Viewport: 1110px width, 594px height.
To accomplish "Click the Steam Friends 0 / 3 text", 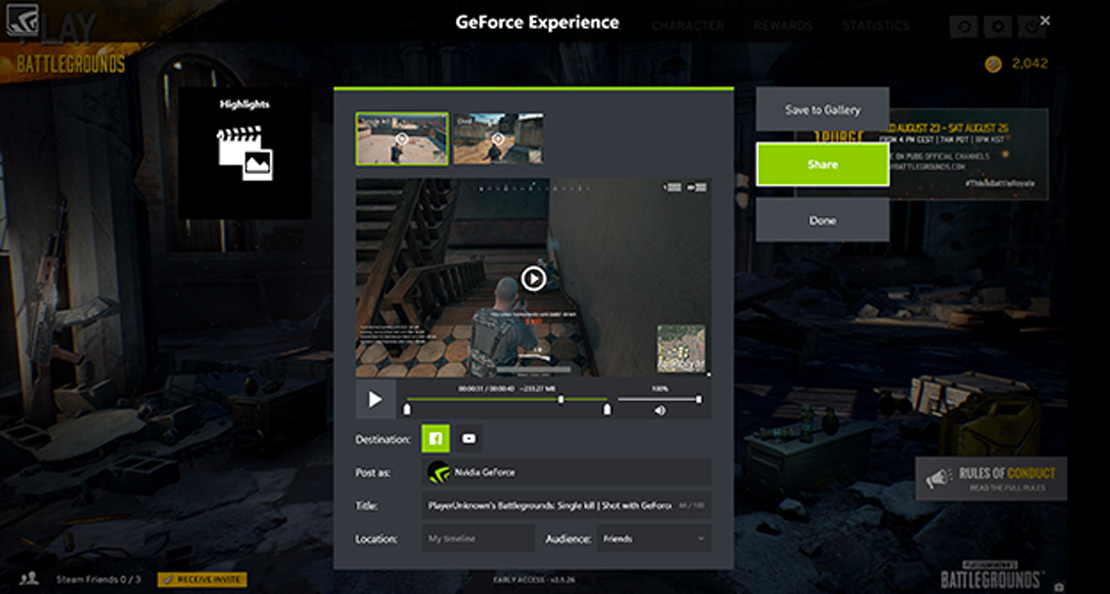I will pyautogui.click(x=98, y=579).
